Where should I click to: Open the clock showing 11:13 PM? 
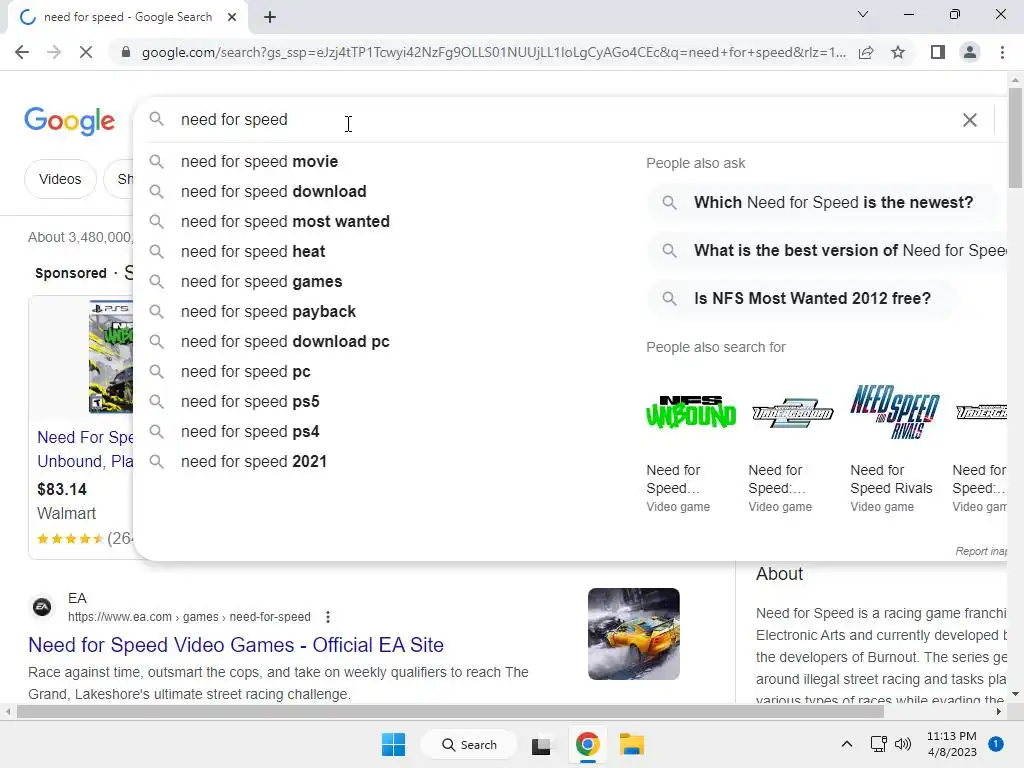(952, 744)
